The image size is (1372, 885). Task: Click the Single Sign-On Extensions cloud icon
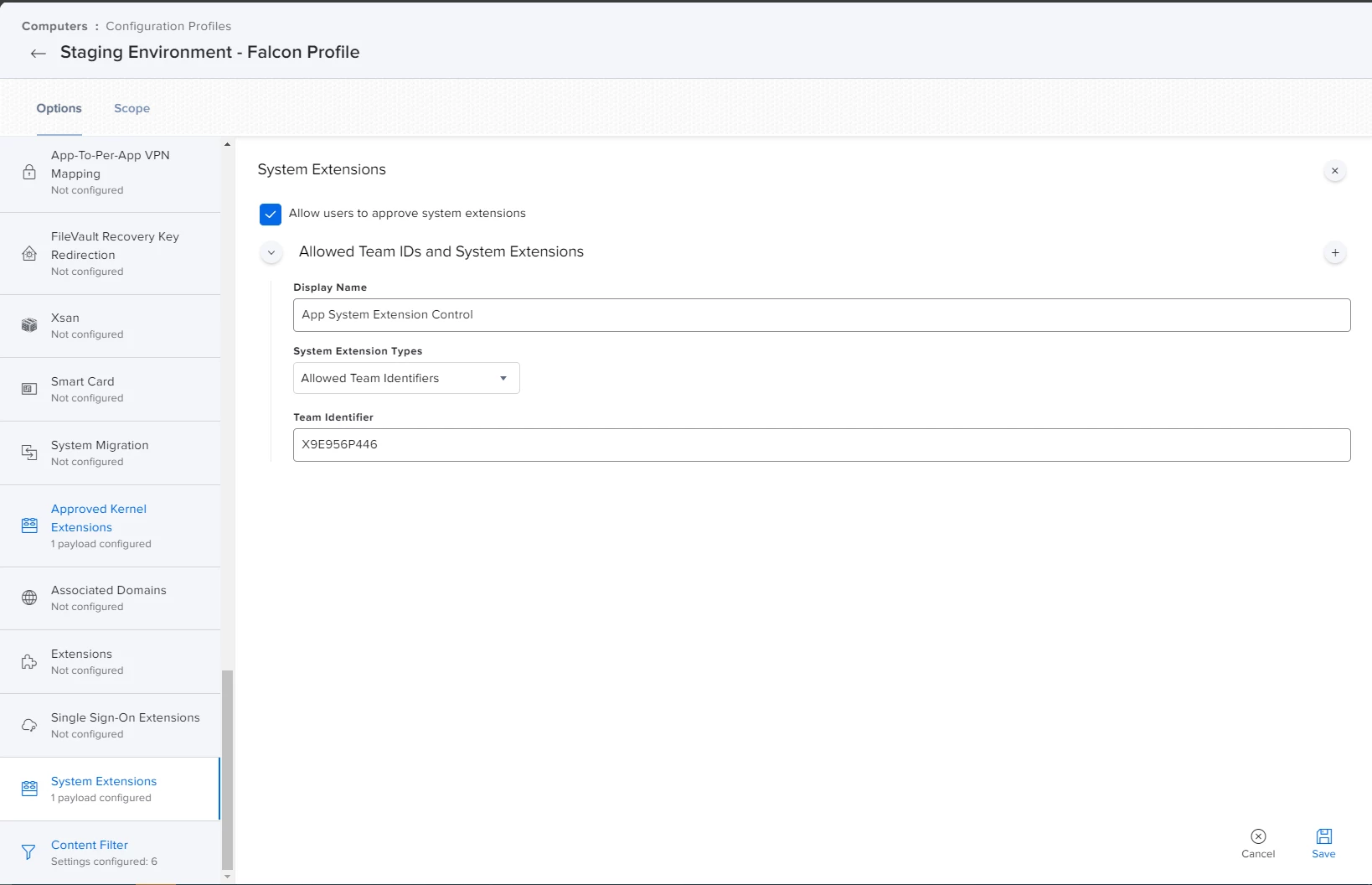[x=29, y=725]
